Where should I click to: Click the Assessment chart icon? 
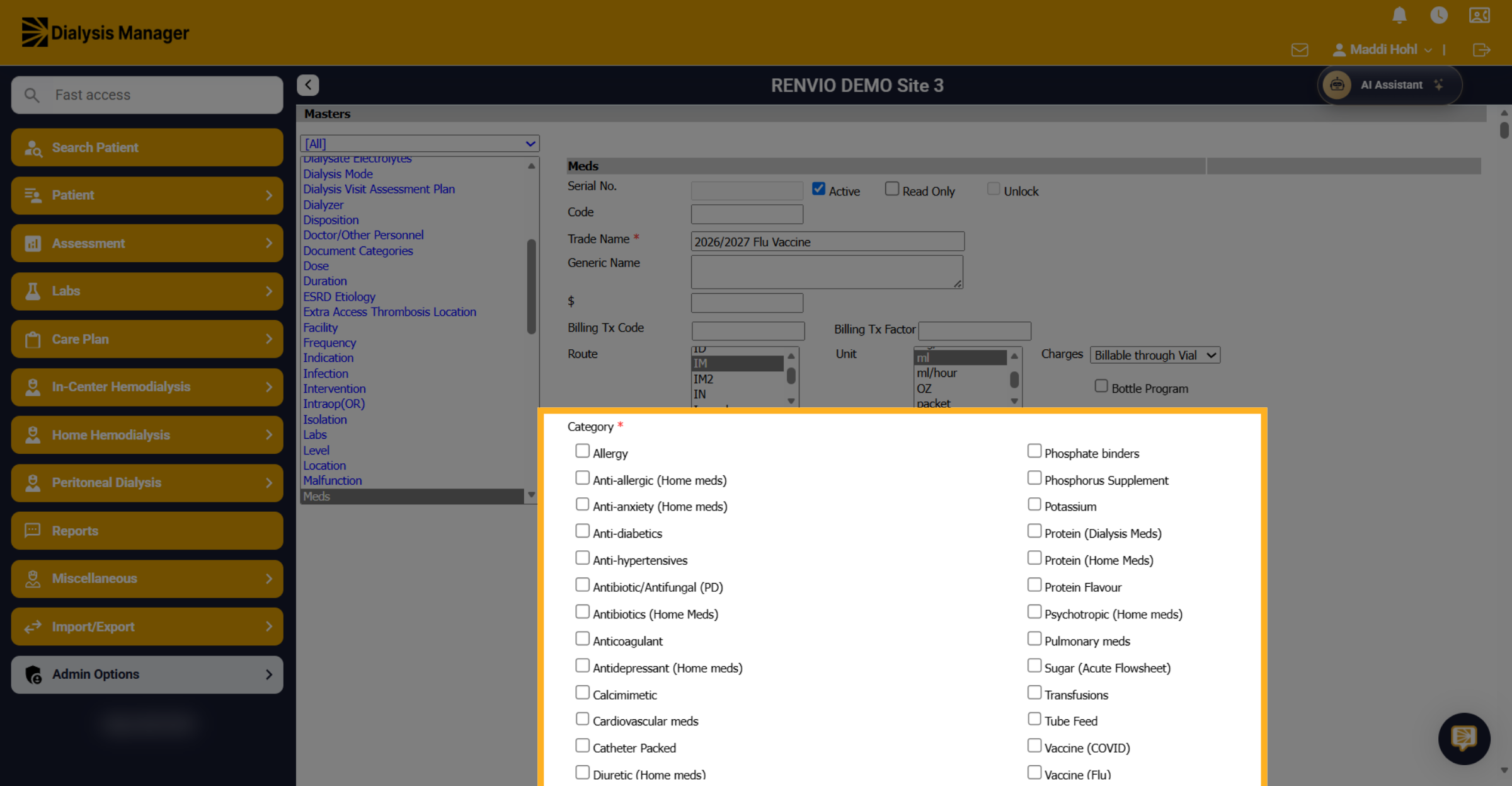pos(33,243)
